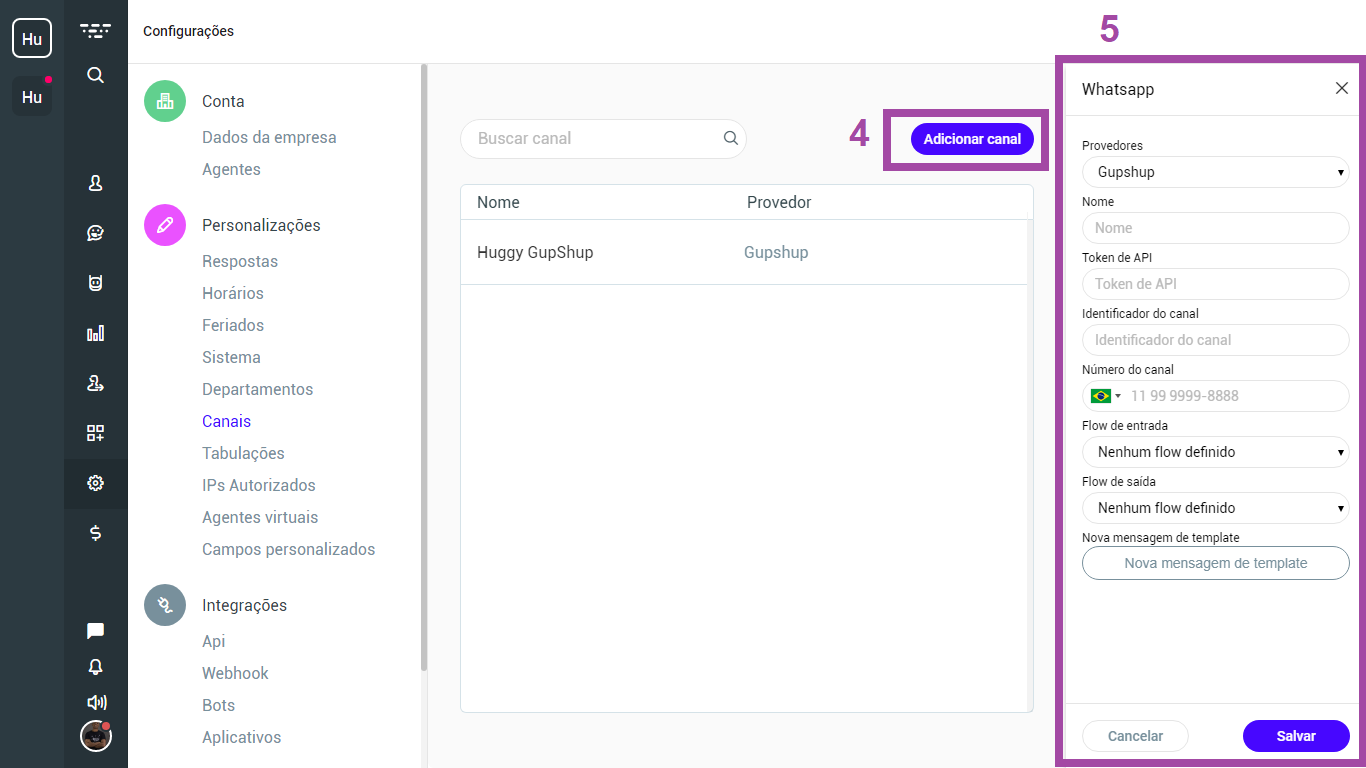Go to Horários settings
This screenshot has width=1366, height=768.
coord(233,293)
